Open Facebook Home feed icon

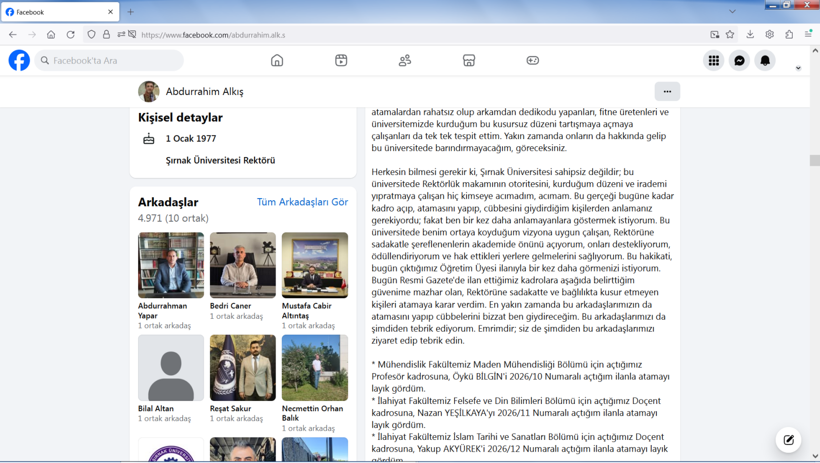coord(277,60)
